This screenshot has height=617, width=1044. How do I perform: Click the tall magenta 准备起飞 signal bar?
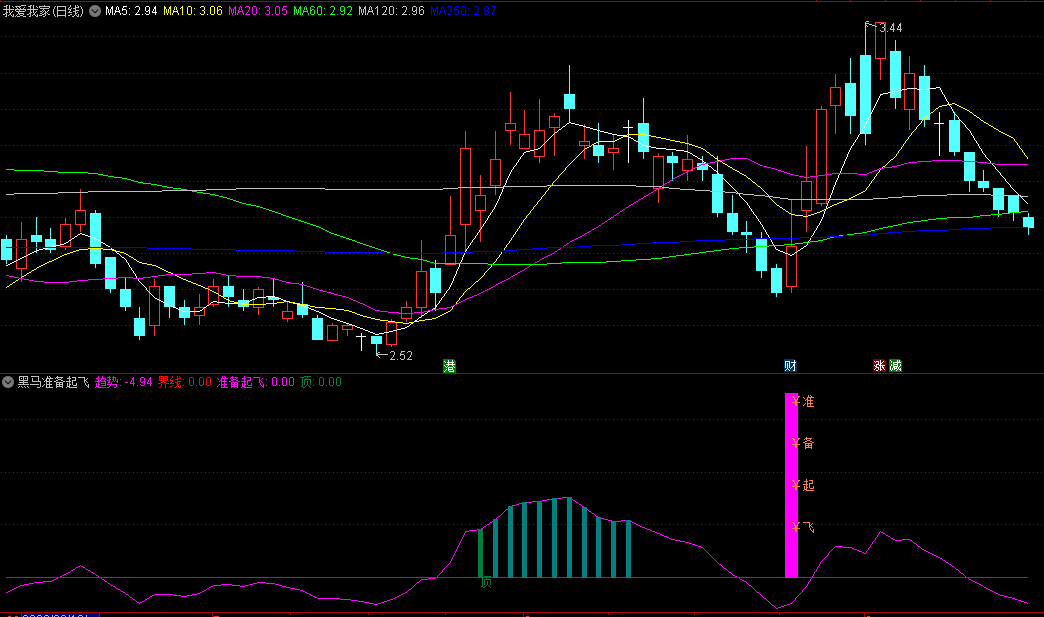coord(791,485)
